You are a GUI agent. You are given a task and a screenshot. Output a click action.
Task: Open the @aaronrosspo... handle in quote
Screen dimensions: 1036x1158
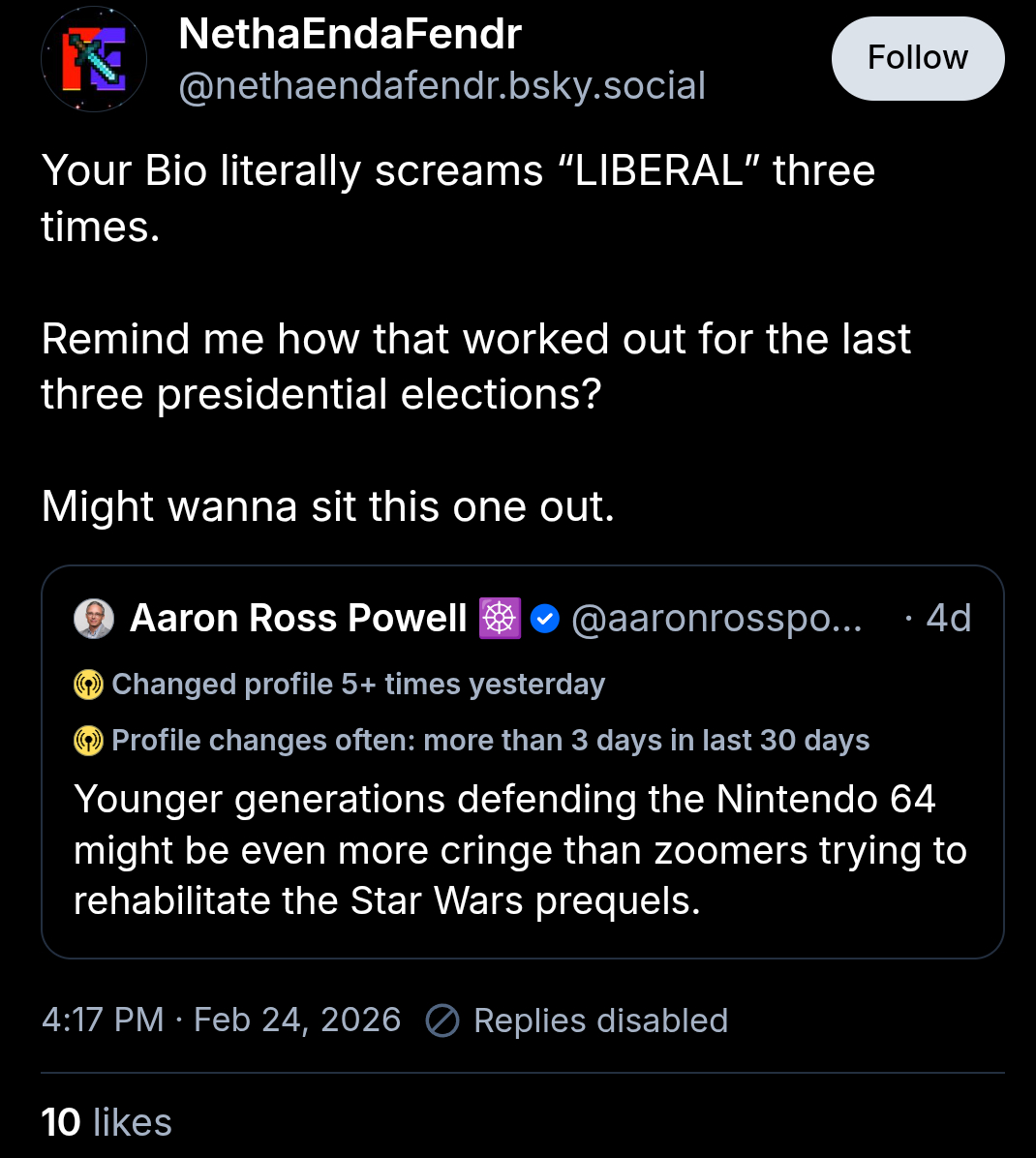[x=716, y=619]
